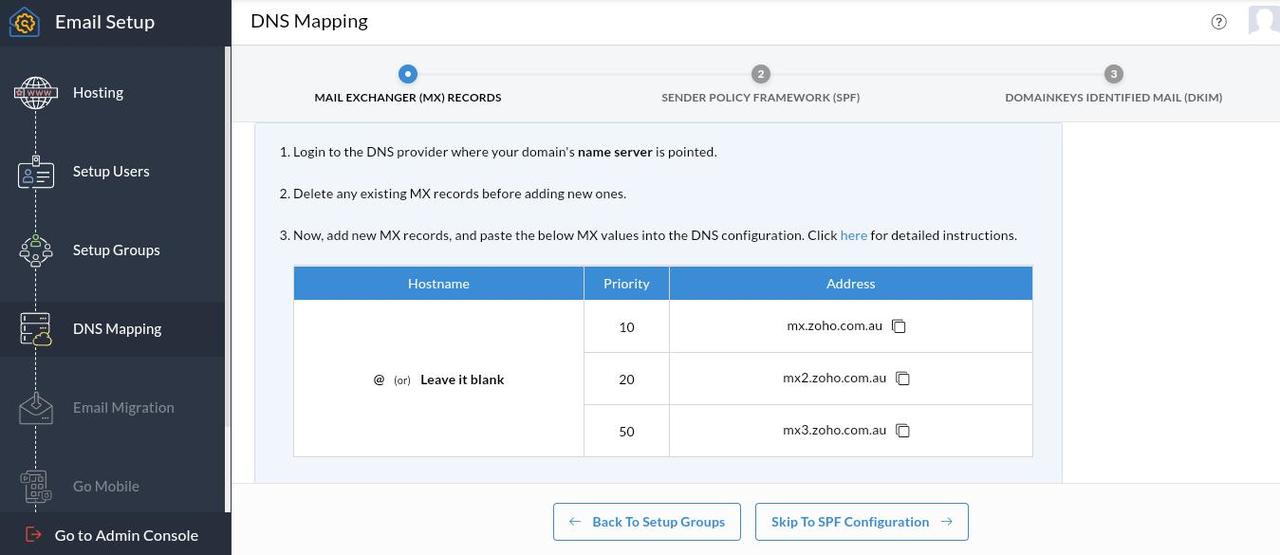This screenshot has width=1280, height=555.
Task: Click the Email Migration envelope icon
Action: pos(36,408)
